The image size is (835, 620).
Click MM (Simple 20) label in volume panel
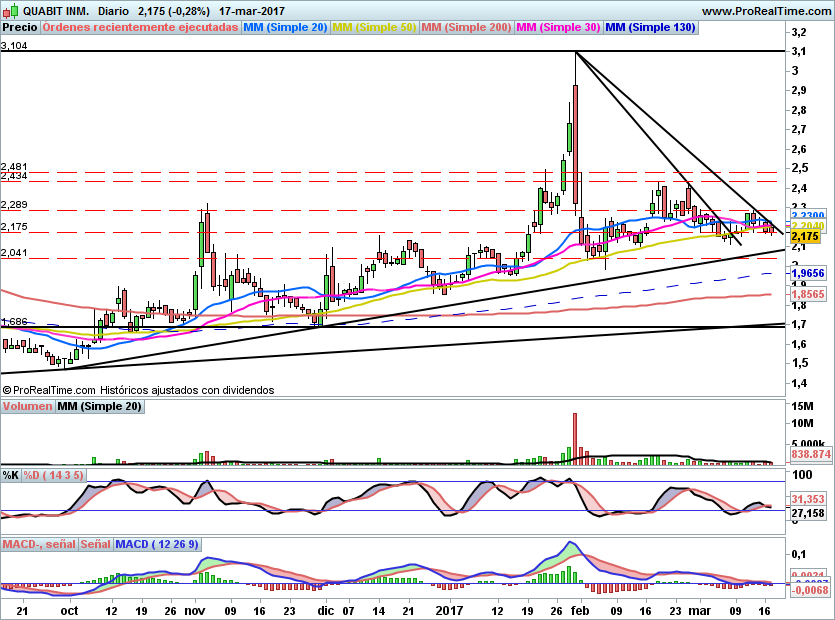point(100,406)
